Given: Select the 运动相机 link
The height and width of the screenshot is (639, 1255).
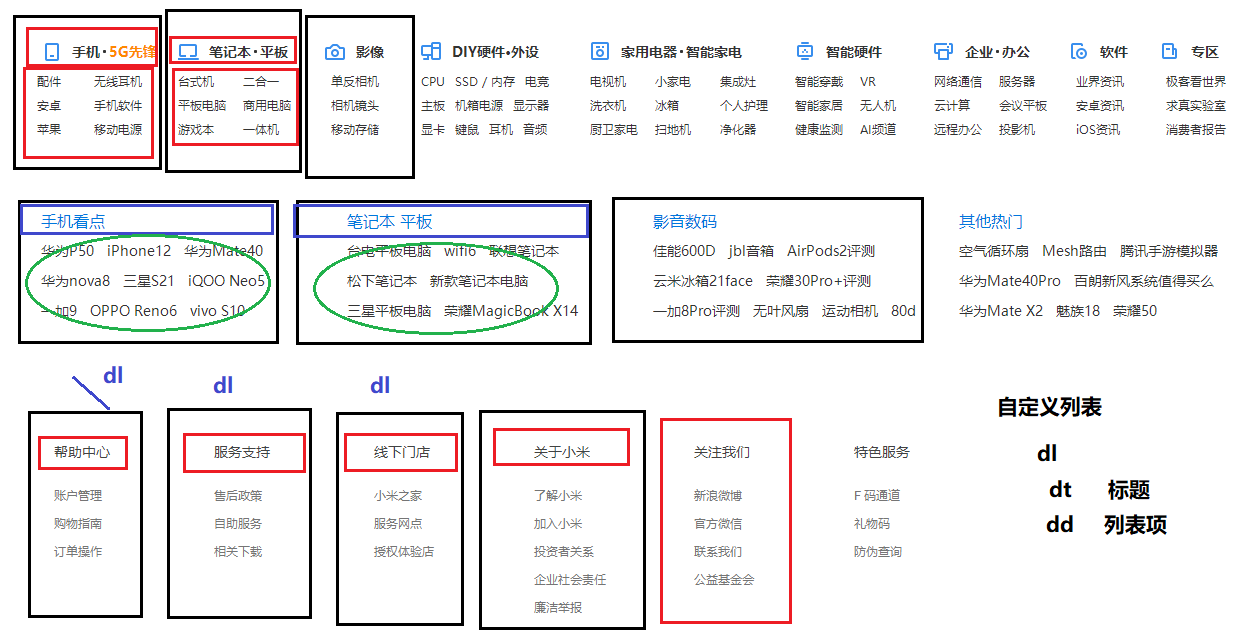Looking at the screenshot, I should 850,311.
